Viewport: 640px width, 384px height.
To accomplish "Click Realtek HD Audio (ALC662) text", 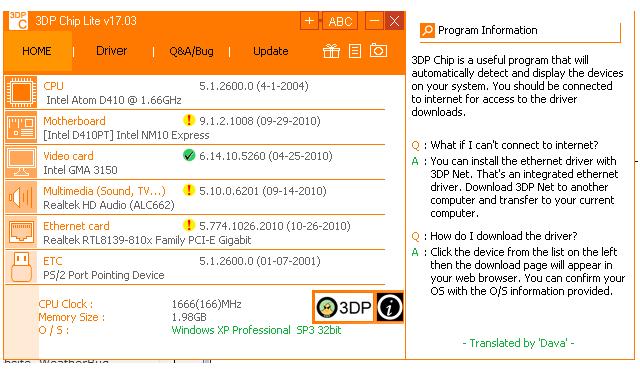I will point(109,205).
